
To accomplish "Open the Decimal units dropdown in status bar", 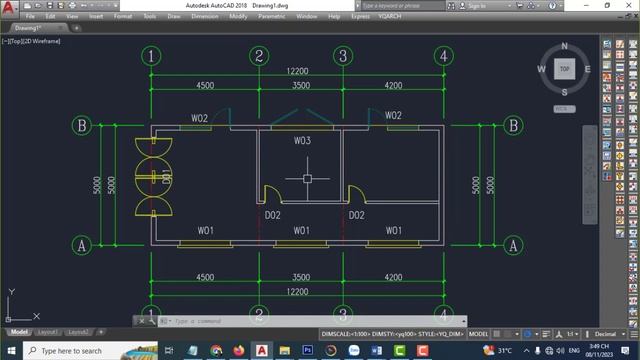I will [x=609, y=334].
